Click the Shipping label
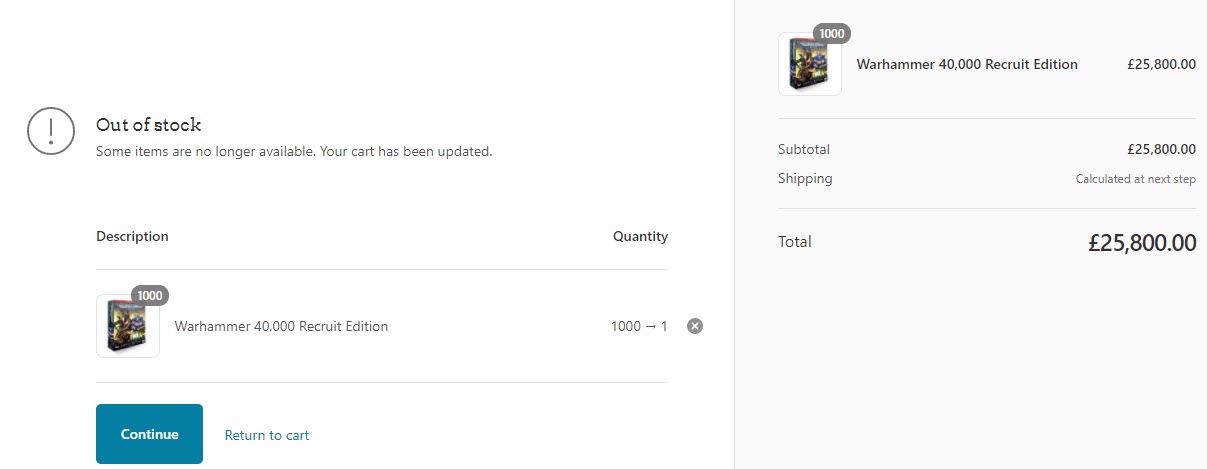 point(805,179)
